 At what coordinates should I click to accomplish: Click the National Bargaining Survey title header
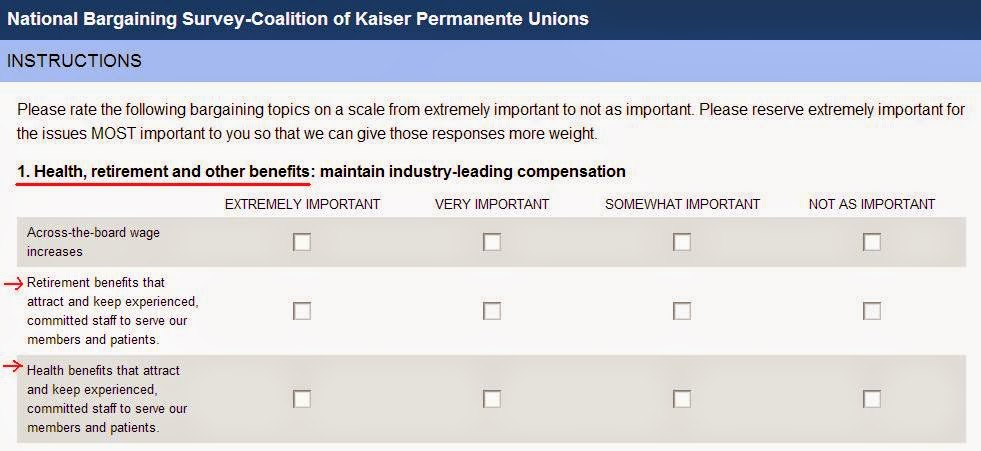[298, 19]
